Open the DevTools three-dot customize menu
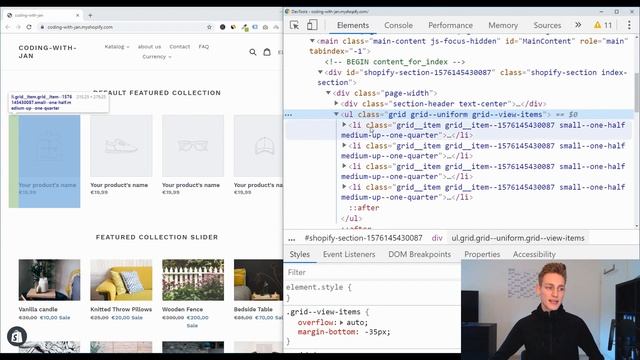The height and width of the screenshot is (360, 640). (x=629, y=25)
